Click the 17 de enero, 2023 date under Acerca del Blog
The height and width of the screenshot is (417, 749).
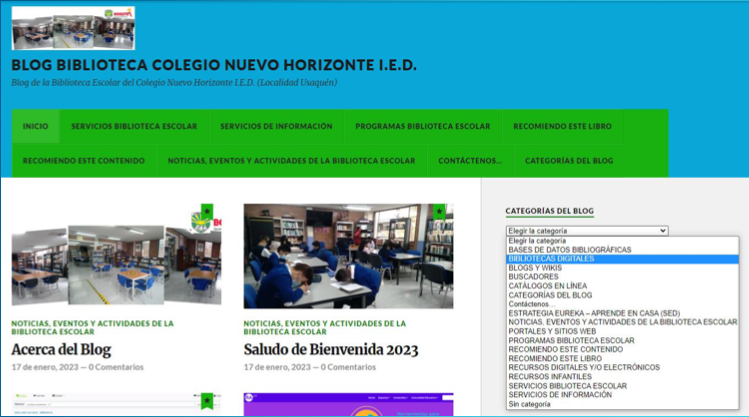click(45, 367)
